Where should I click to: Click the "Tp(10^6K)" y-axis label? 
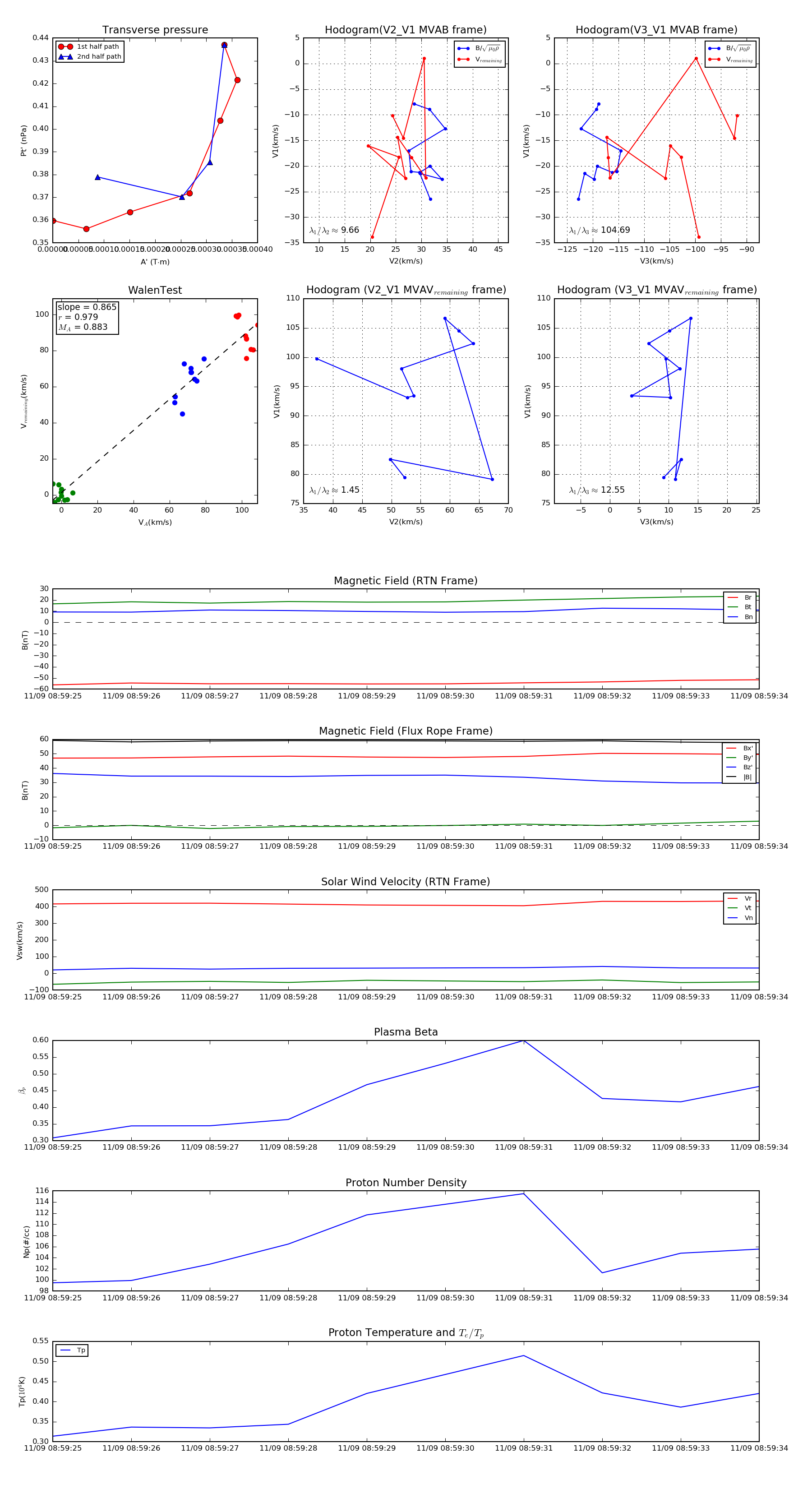point(22,1392)
